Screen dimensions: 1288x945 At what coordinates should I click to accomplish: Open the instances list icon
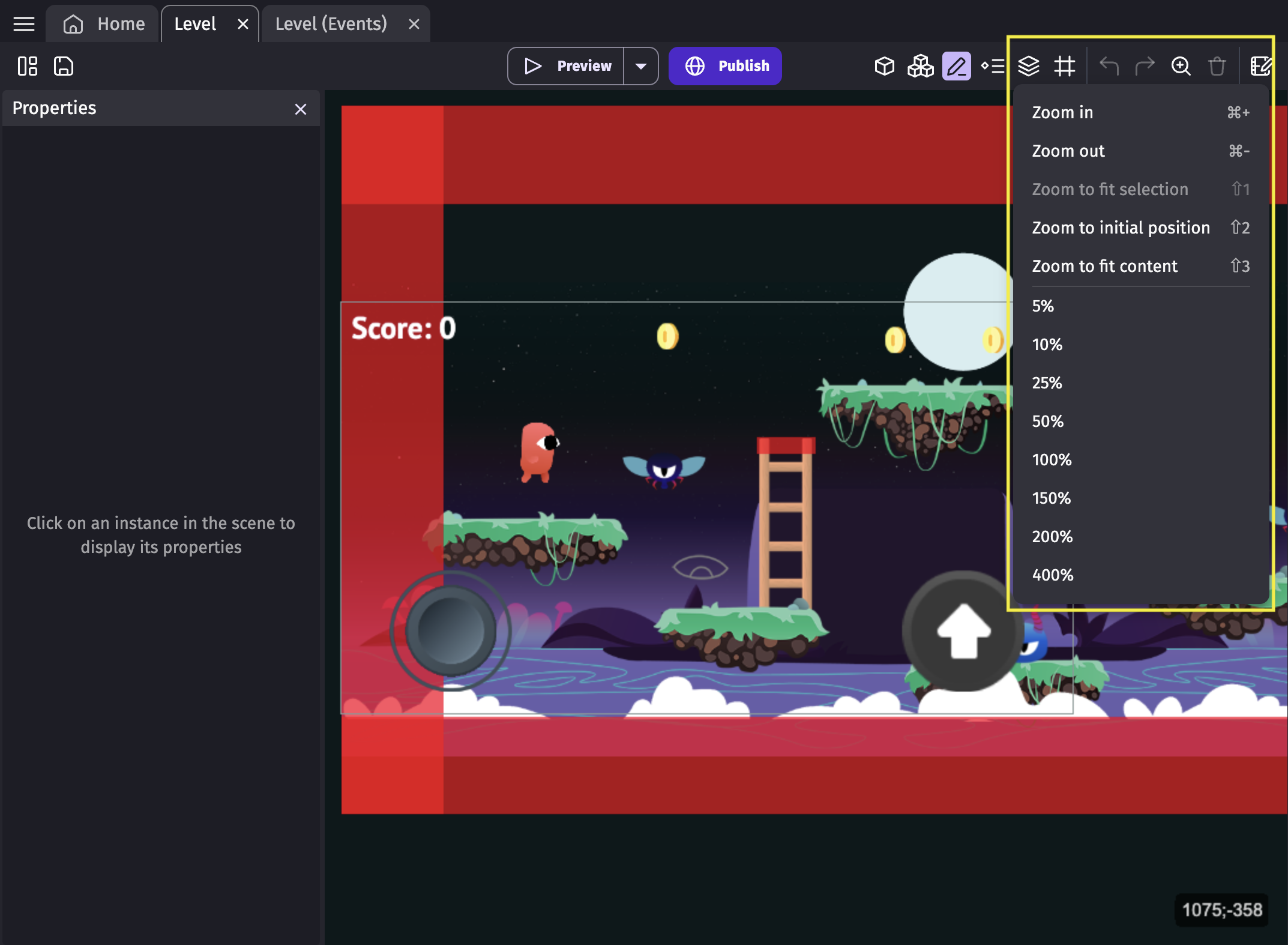(993, 66)
